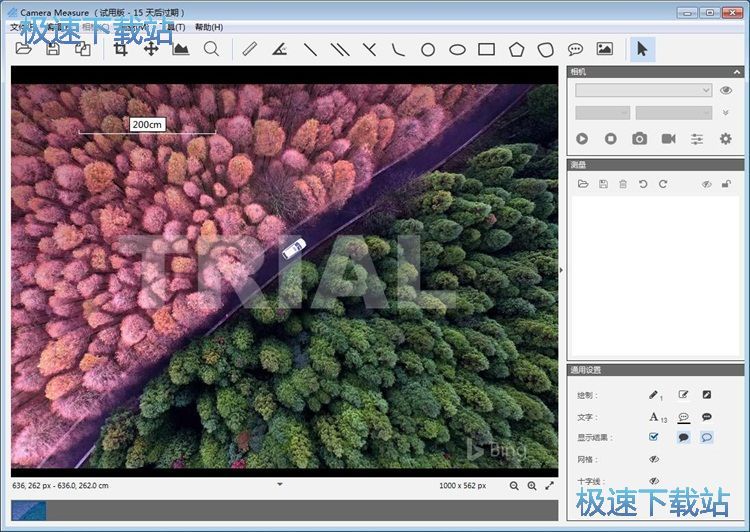Select the angle measurement tool
The height and width of the screenshot is (532, 750).
click(280, 49)
